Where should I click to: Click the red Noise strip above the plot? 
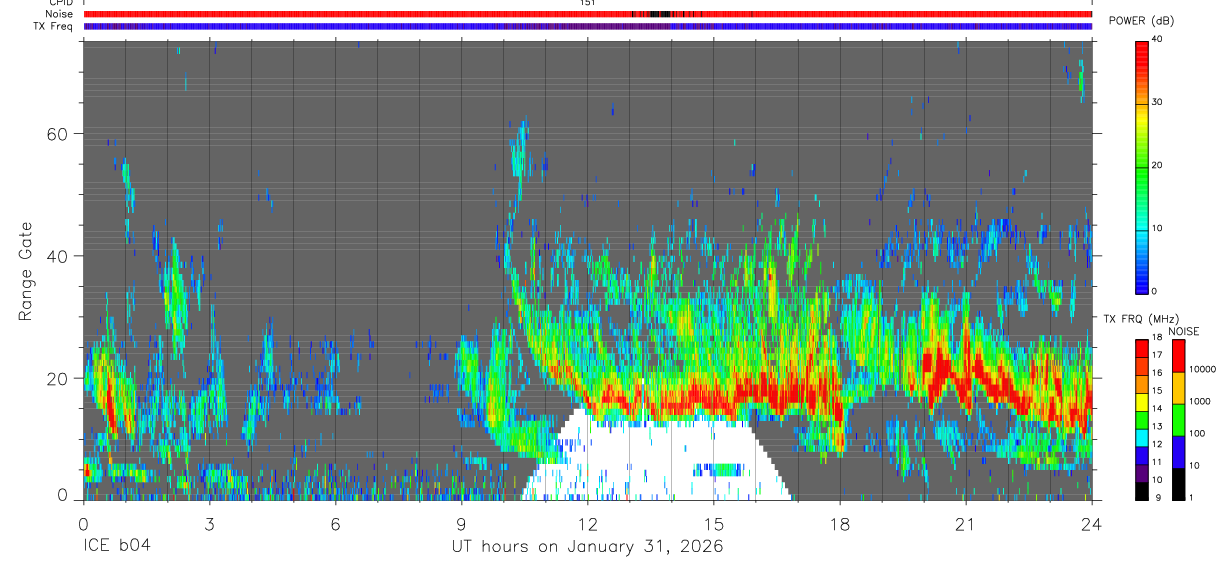click(x=587, y=14)
